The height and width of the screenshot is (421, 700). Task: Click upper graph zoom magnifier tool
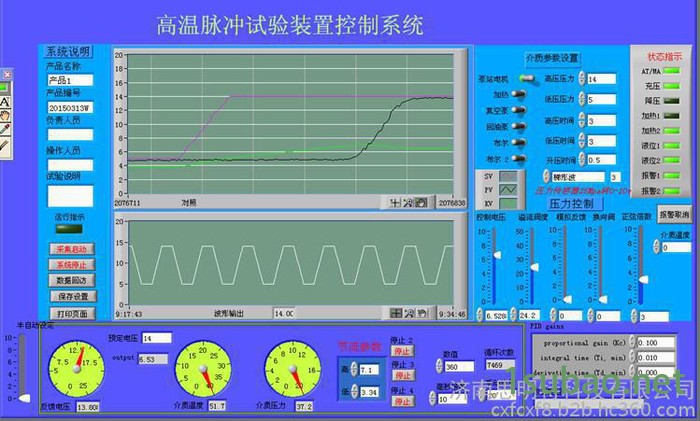(408, 203)
